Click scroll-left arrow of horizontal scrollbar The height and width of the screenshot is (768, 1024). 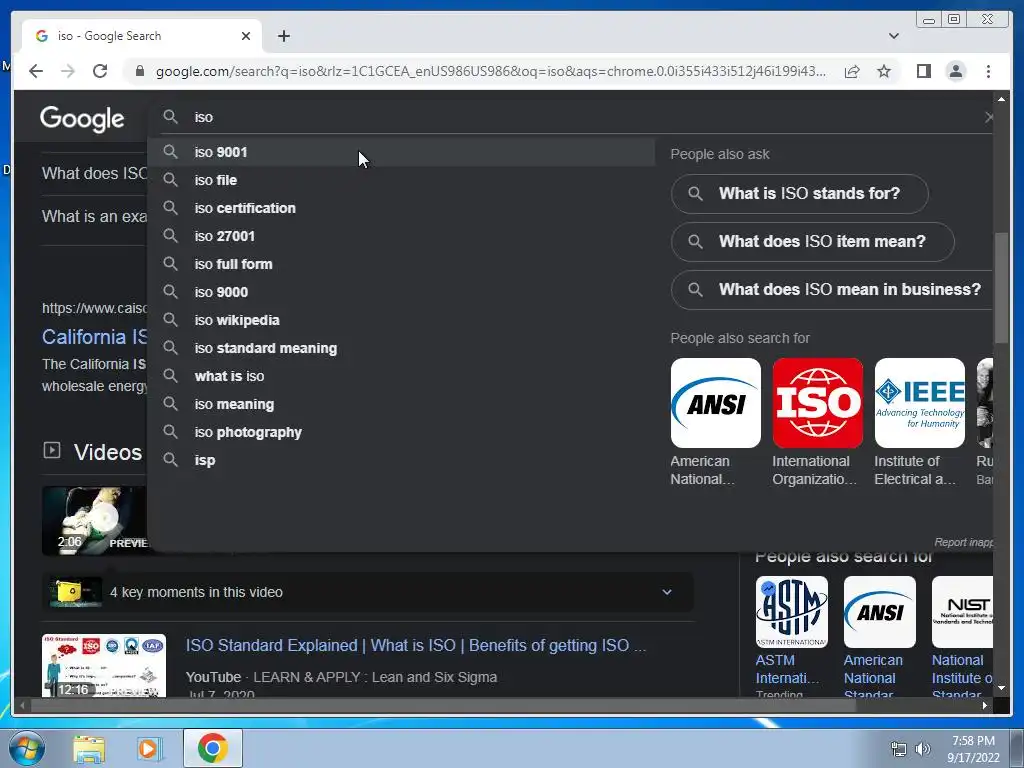click(x=23, y=705)
